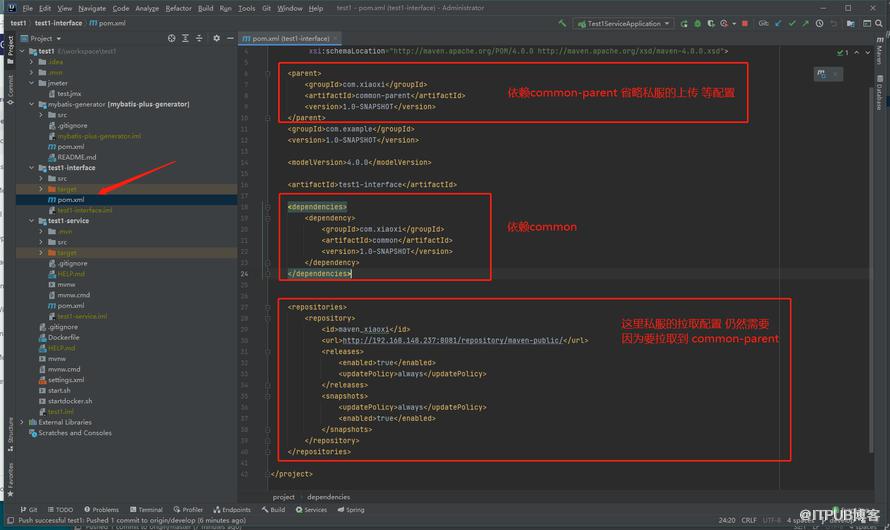The height and width of the screenshot is (530, 890).
Task: Open the run-anything window icon beside search
Action: (x=867, y=24)
